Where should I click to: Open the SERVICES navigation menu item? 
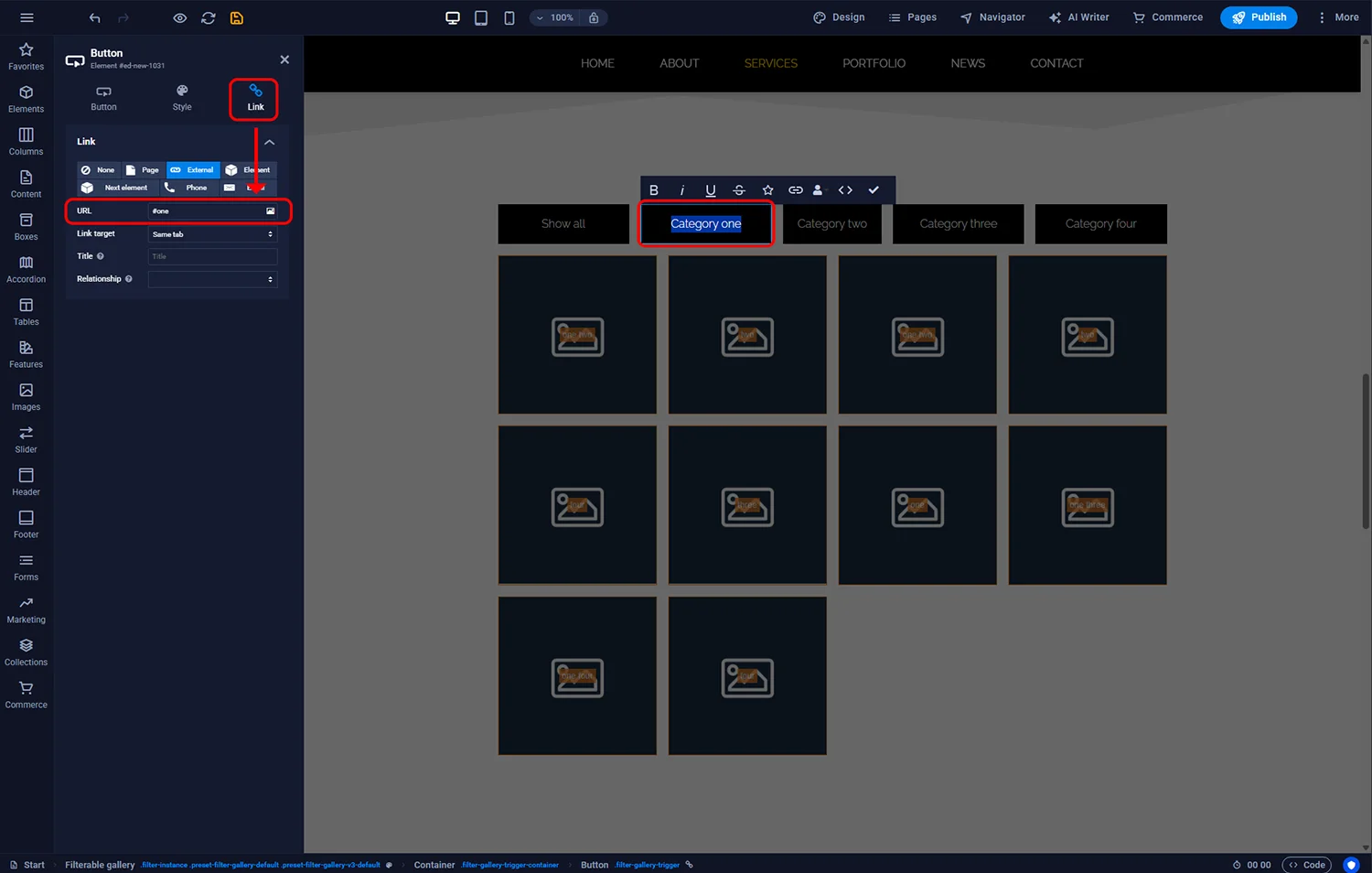click(x=770, y=63)
